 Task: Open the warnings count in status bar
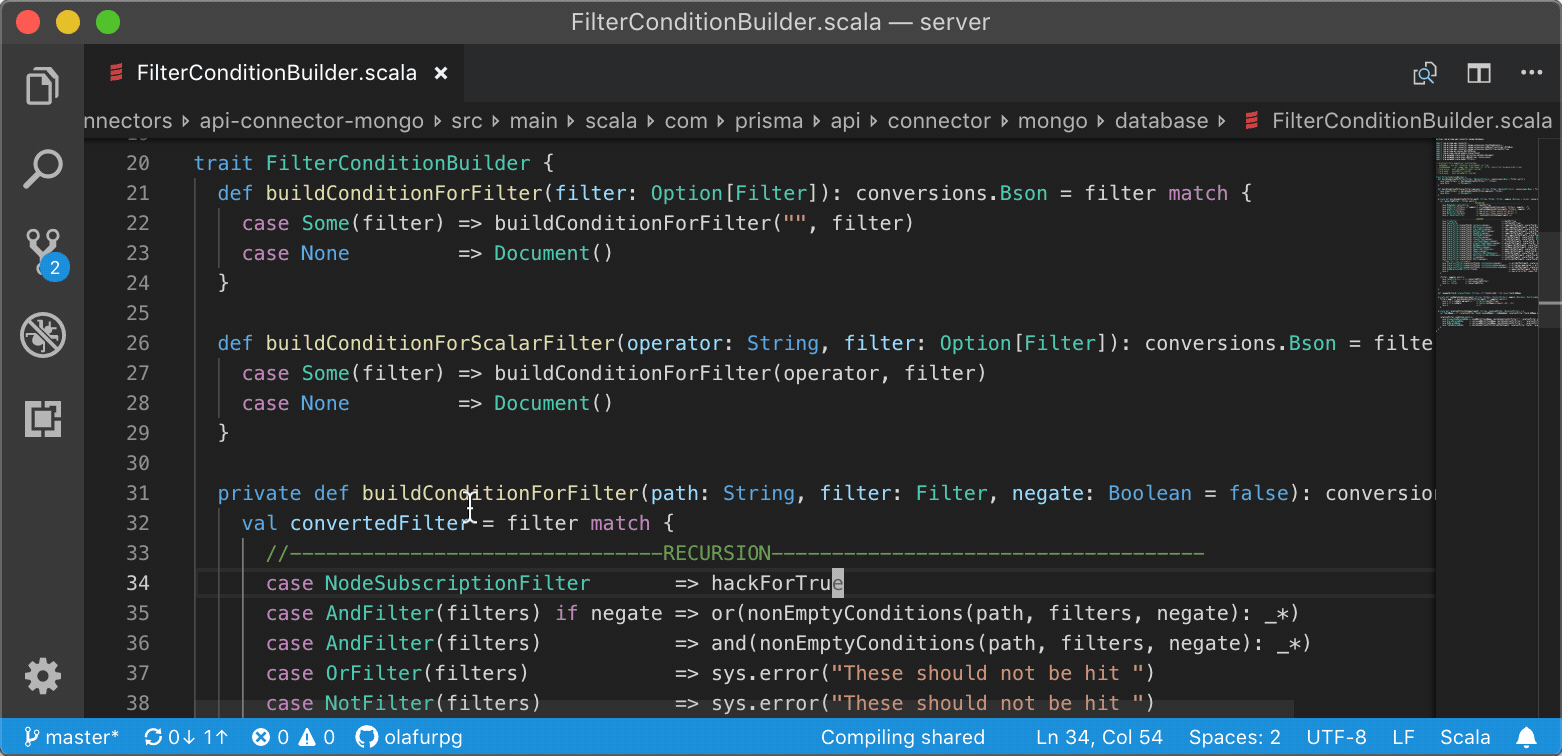[316, 738]
